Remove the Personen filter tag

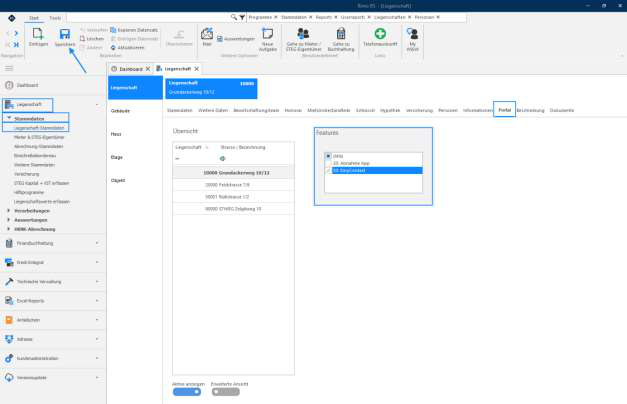(438, 17)
